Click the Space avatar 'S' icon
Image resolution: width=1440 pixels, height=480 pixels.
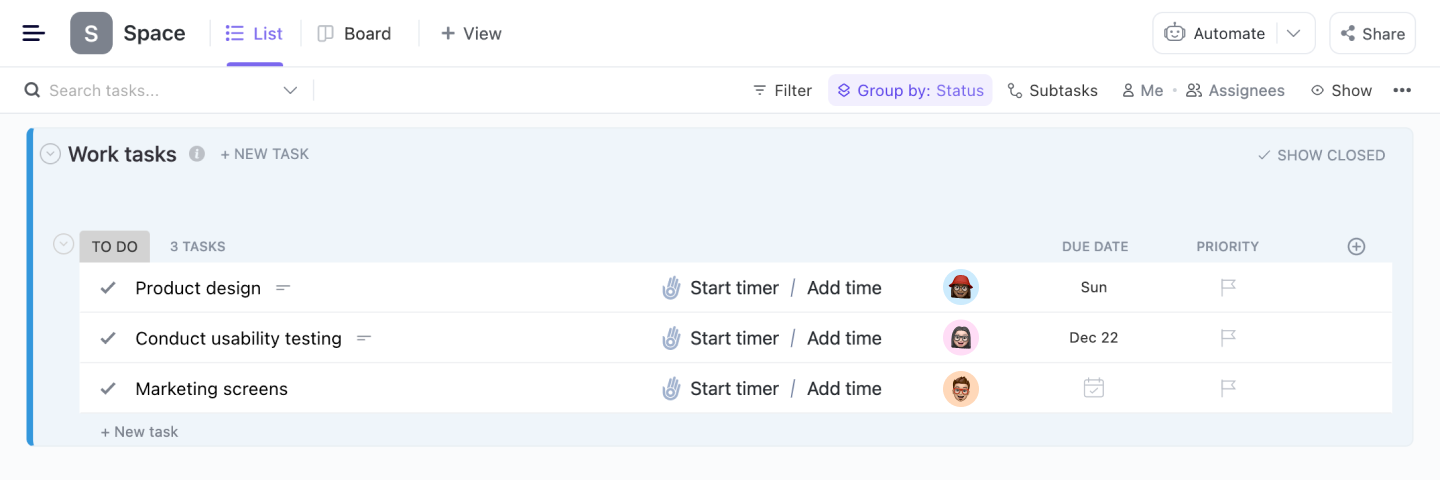tap(91, 33)
